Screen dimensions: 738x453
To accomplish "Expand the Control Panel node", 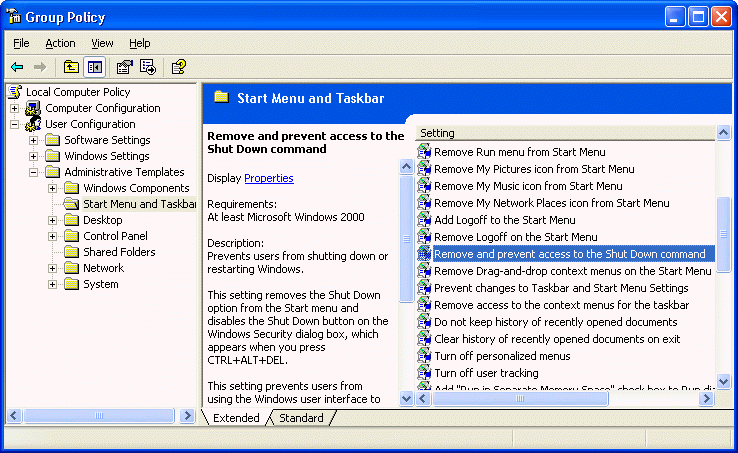I will click(52, 236).
